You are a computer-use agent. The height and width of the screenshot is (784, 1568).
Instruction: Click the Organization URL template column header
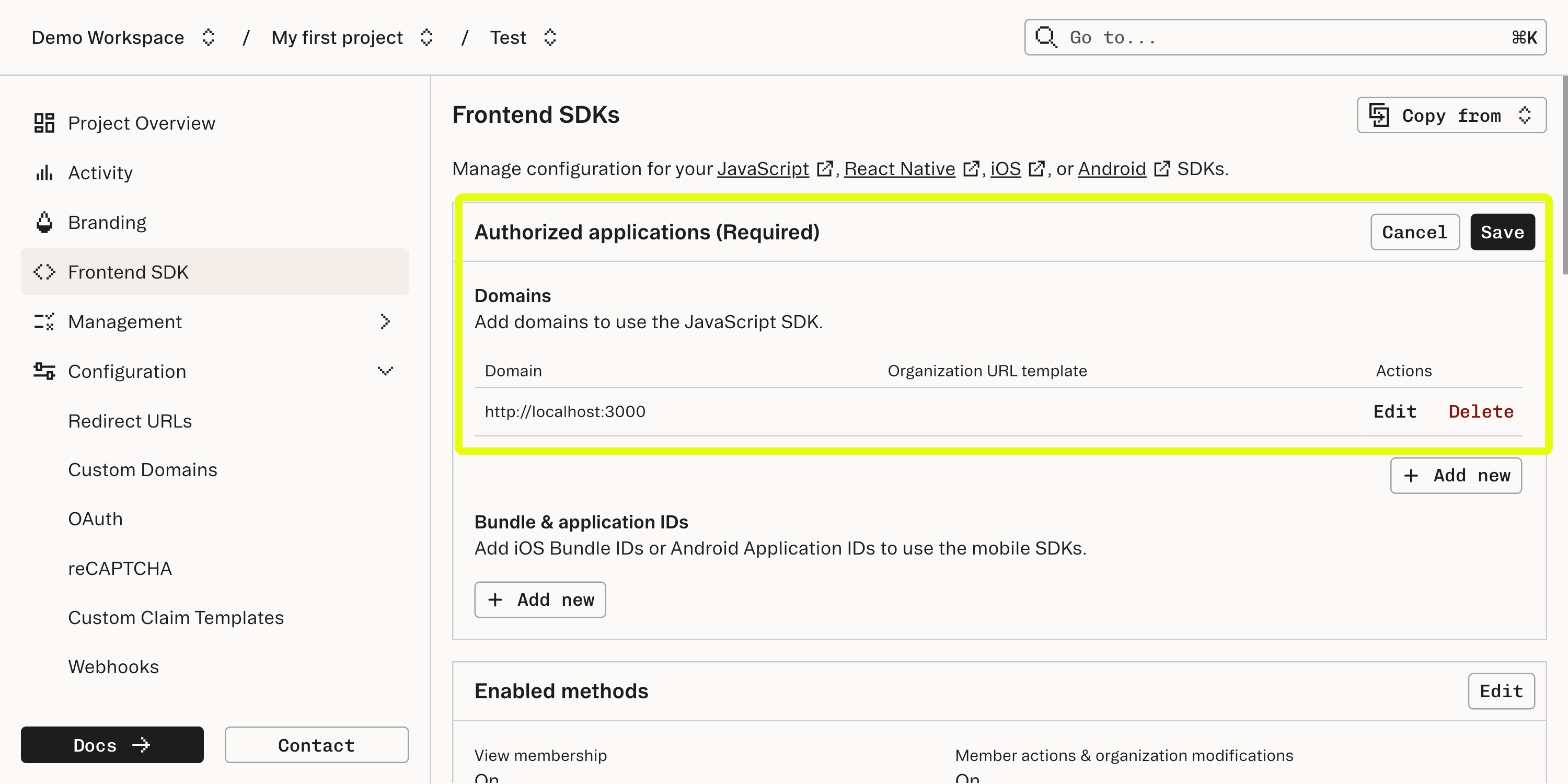(x=987, y=371)
